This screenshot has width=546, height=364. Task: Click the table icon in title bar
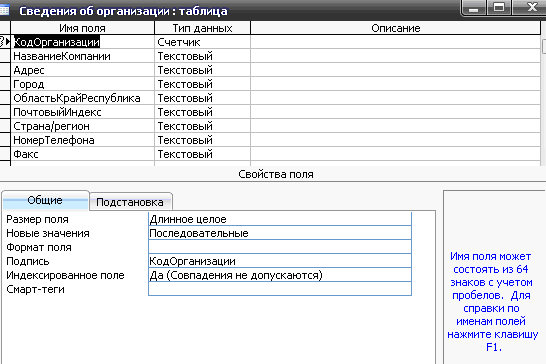point(4,10)
